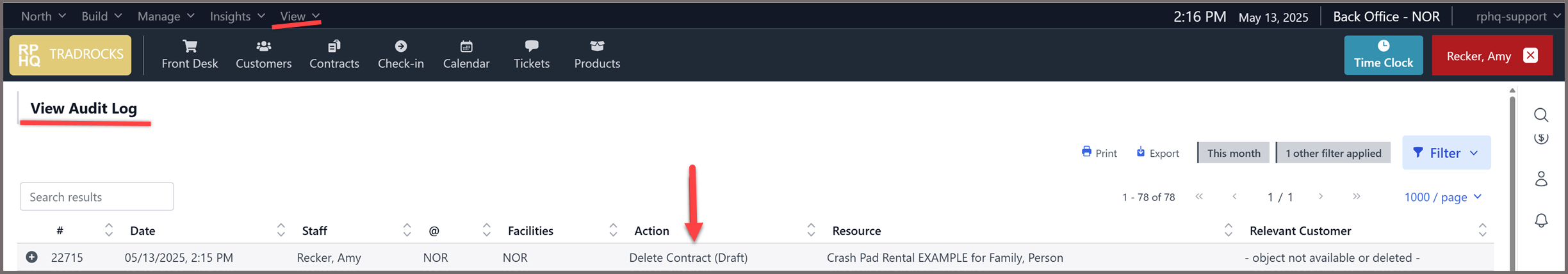The width and height of the screenshot is (1568, 274).
Task: Open the North location dropdown
Action: (43, 16)
